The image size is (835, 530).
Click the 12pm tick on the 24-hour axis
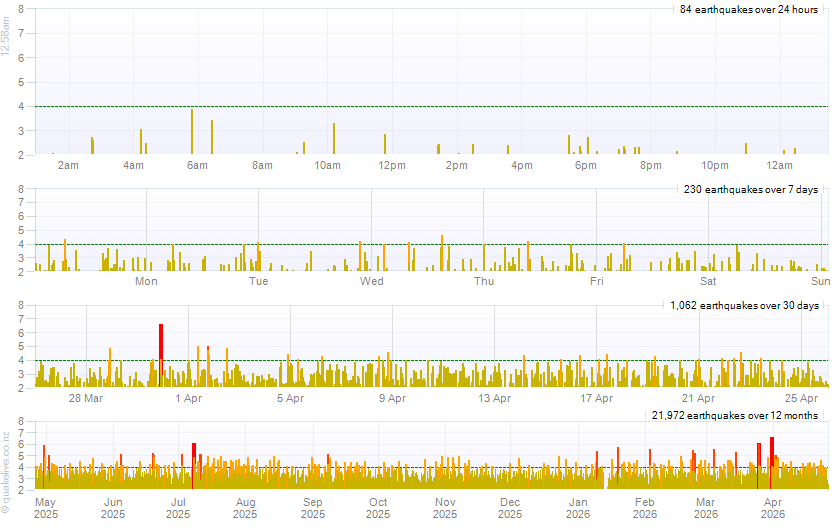pos(392,165)
